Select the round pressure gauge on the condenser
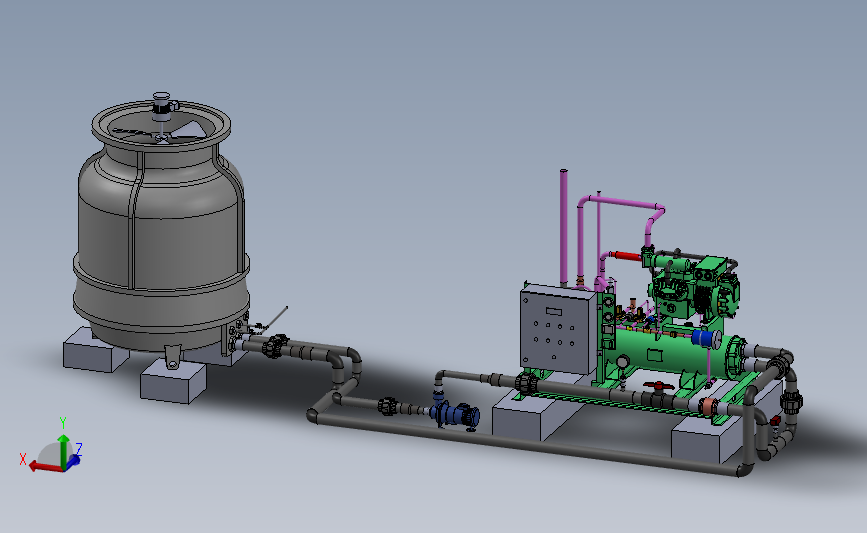The width and height of the screenshot is (867, 533). [x=624, y=362]
